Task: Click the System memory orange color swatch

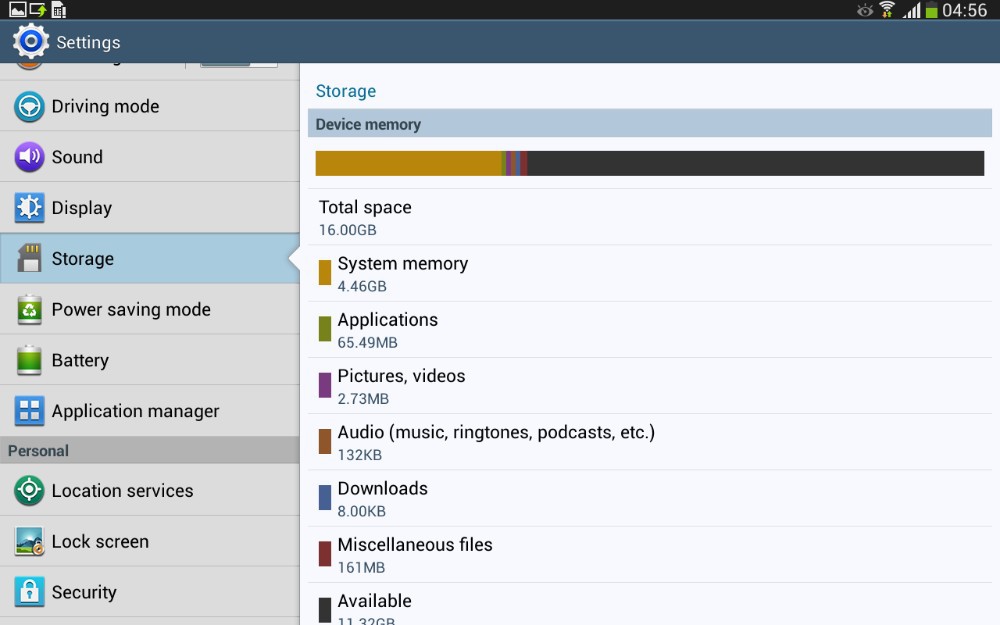Action: pos(325,273)
